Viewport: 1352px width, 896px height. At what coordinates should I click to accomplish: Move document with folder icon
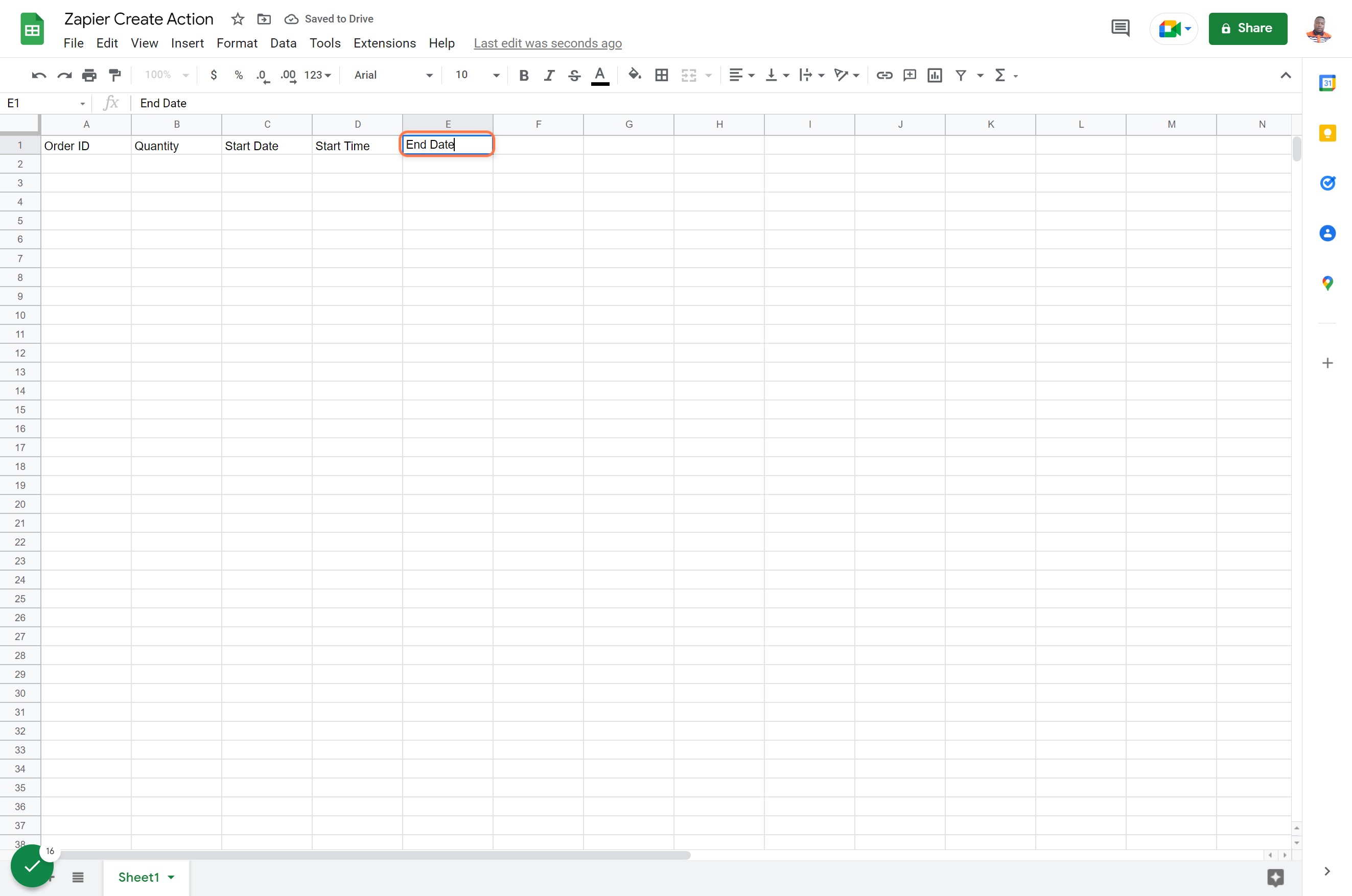[264, 19]
